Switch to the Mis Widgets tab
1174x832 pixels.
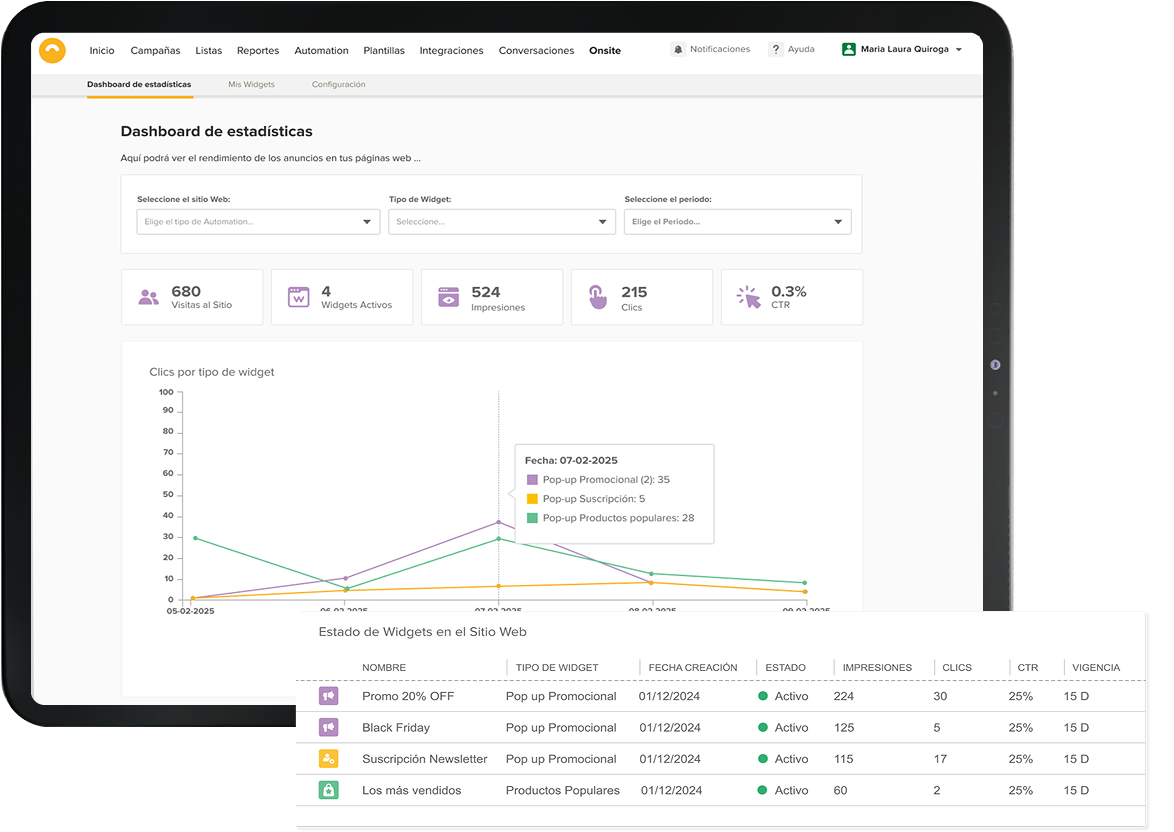click(x=252, y=85)
